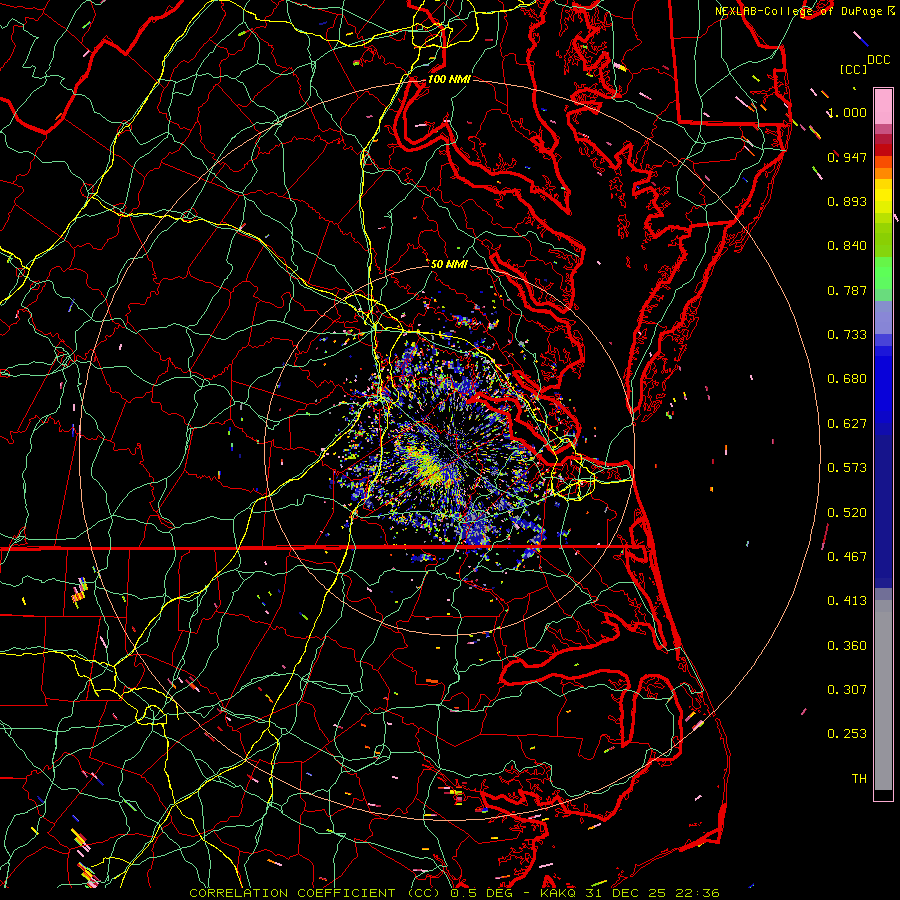Select the 0.573 scale value
Image resolution: width=900 pixels, height=900 pixels.
coord(847,468)
